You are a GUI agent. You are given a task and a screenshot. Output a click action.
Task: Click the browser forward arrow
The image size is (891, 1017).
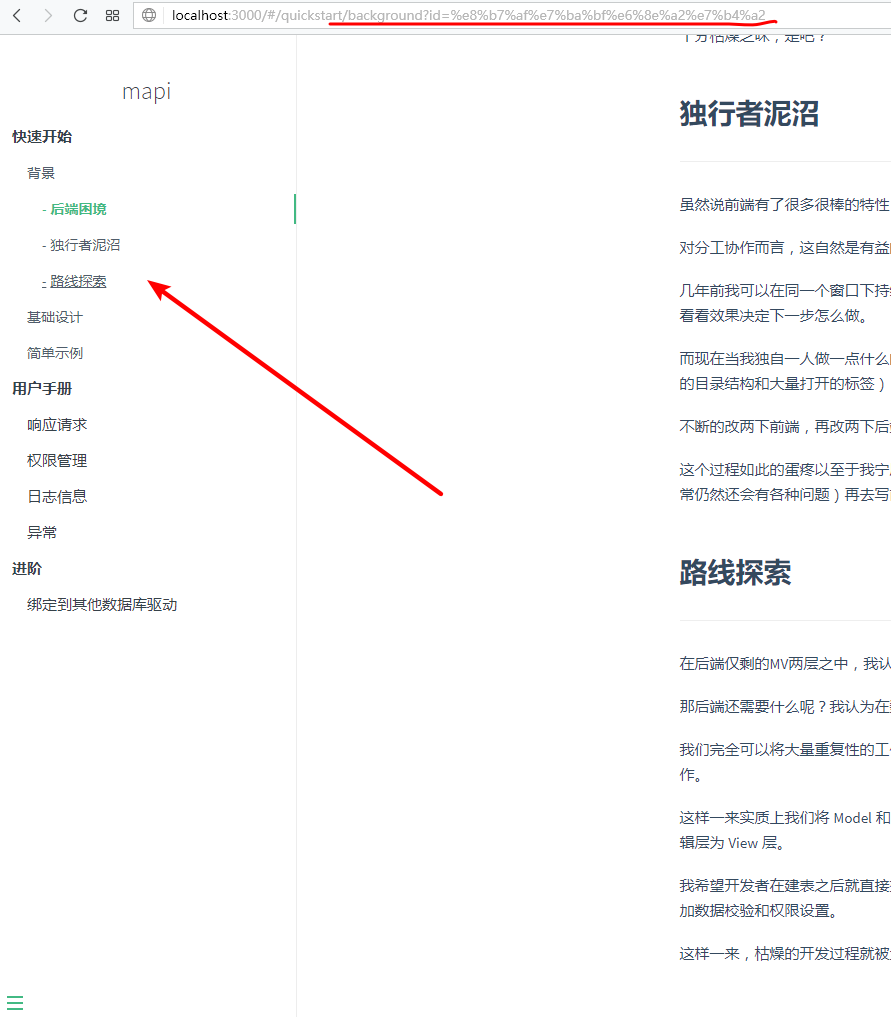pos(48,15)
